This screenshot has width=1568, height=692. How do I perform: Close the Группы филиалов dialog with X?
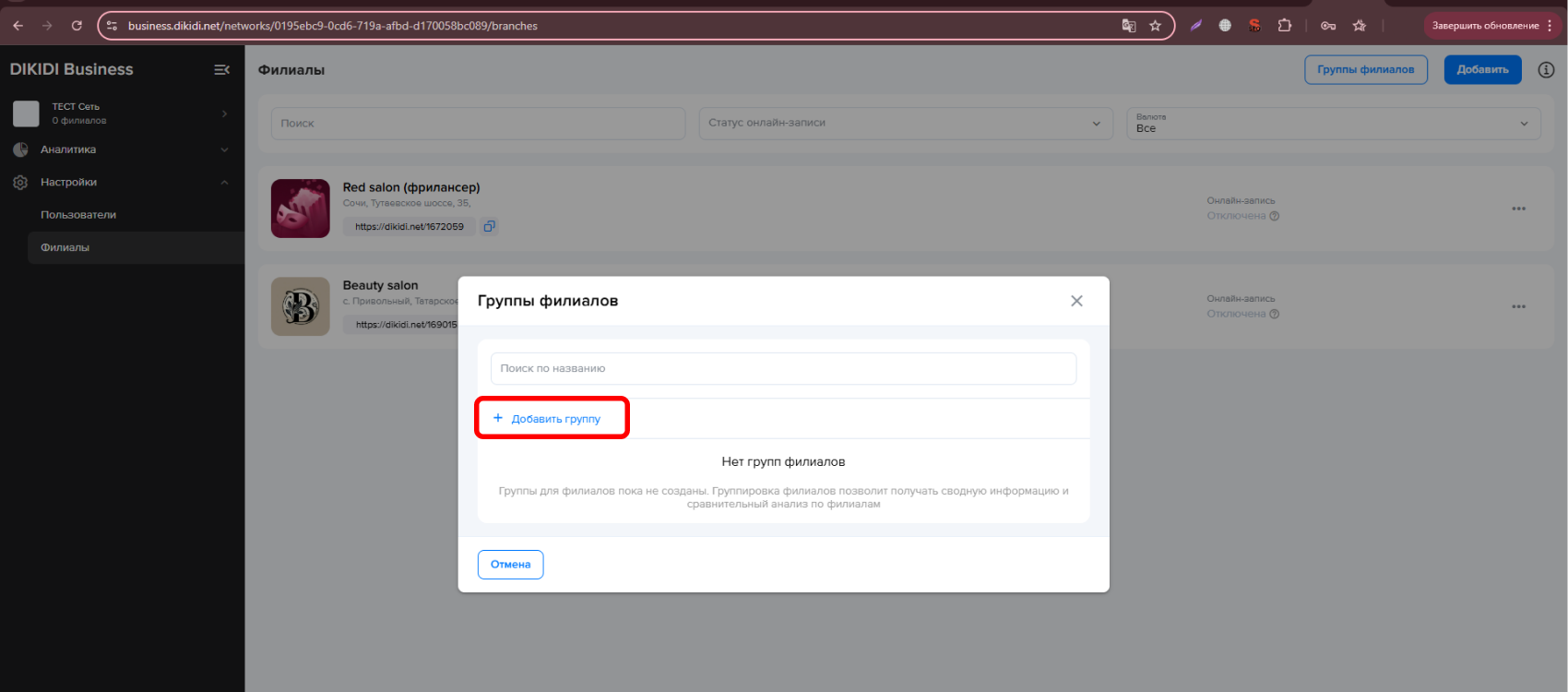[x=1076, y=301]
